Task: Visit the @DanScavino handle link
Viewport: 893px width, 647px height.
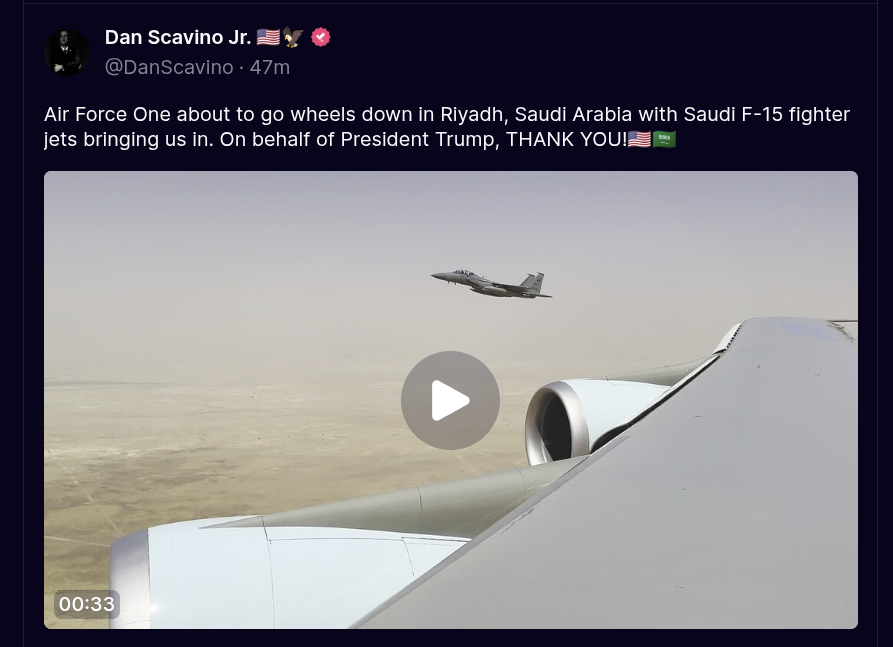Action: pos(169,67)
